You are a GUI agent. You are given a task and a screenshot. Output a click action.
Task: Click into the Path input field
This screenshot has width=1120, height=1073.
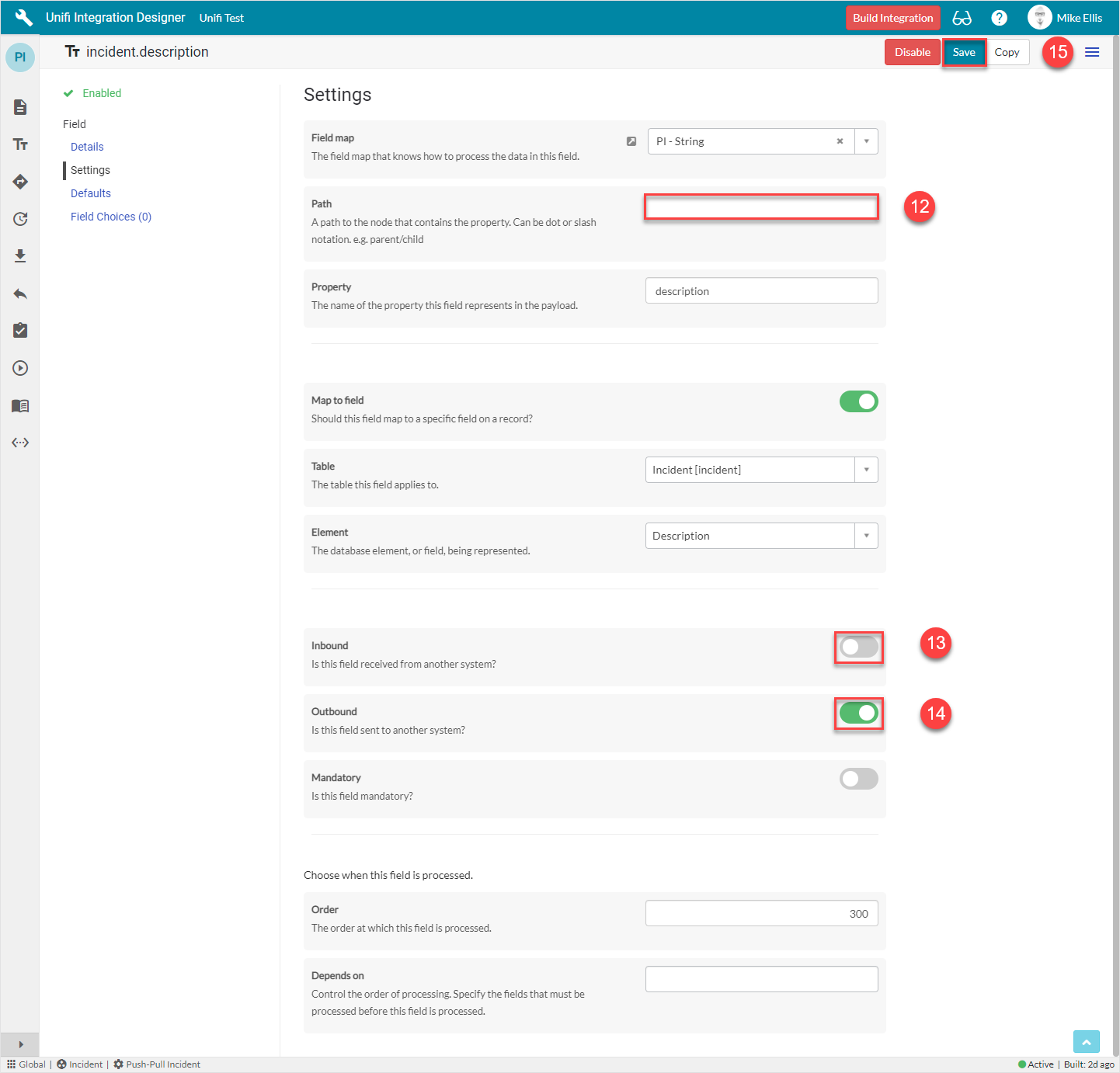[761, 207]
